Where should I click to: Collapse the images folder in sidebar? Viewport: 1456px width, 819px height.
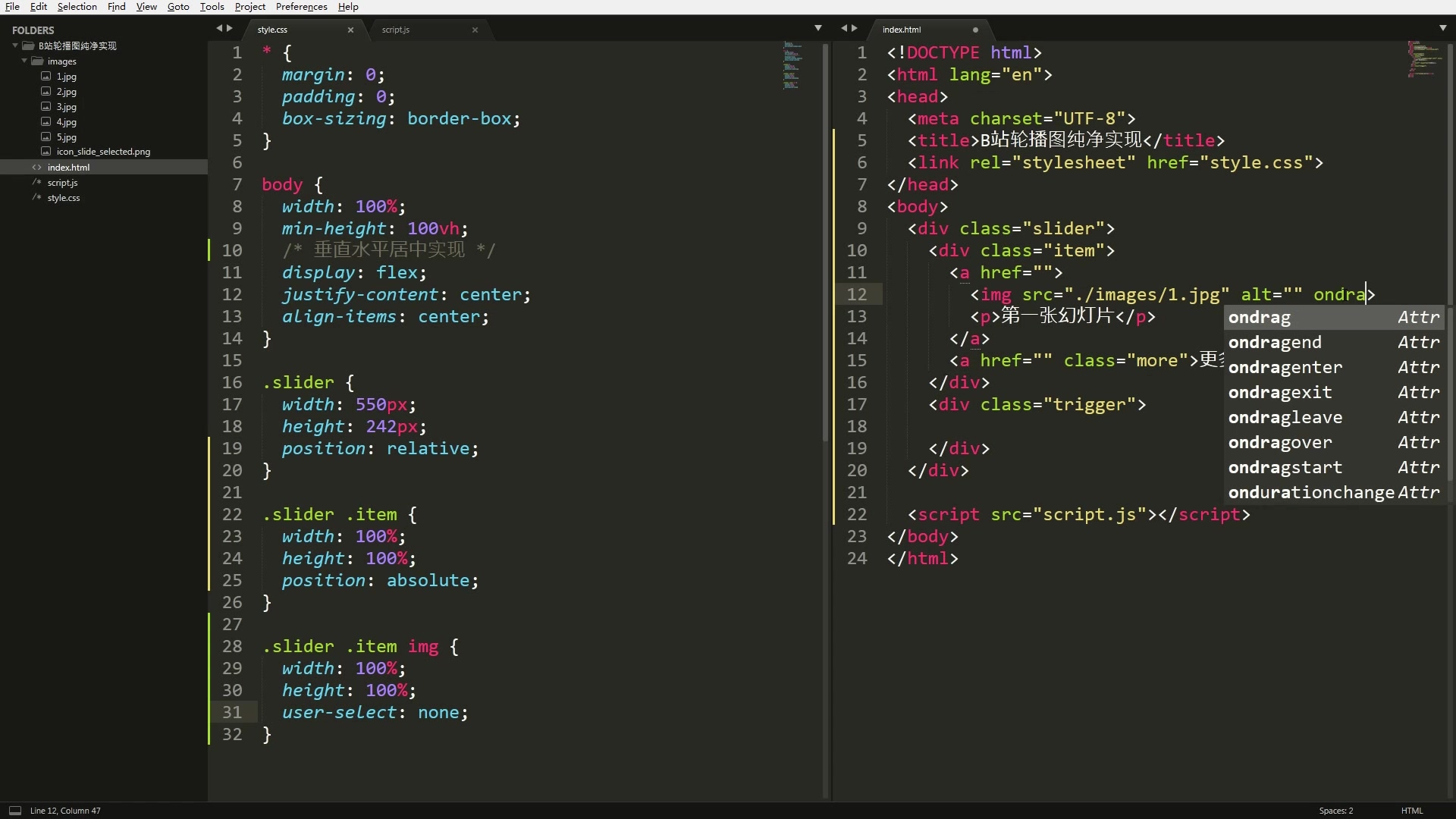pyautogui.click(x=24, y=61)
